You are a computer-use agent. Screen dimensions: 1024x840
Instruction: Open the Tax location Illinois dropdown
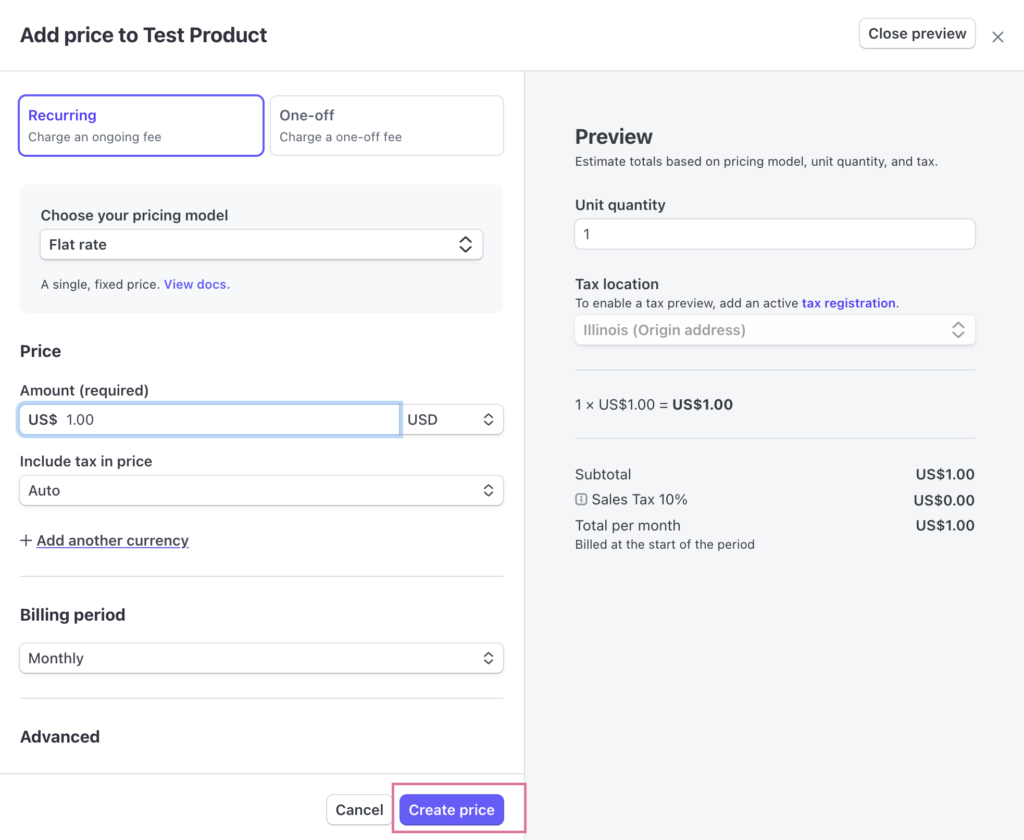click(775, 330)
